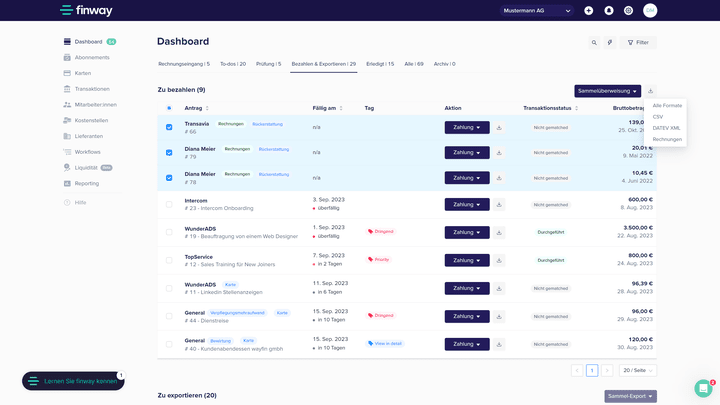Switch to the Rechnungseingang tab
Image resolution: width=720 pixels, height=405 pixels.
pyautogui.click(x=184, y=64)
